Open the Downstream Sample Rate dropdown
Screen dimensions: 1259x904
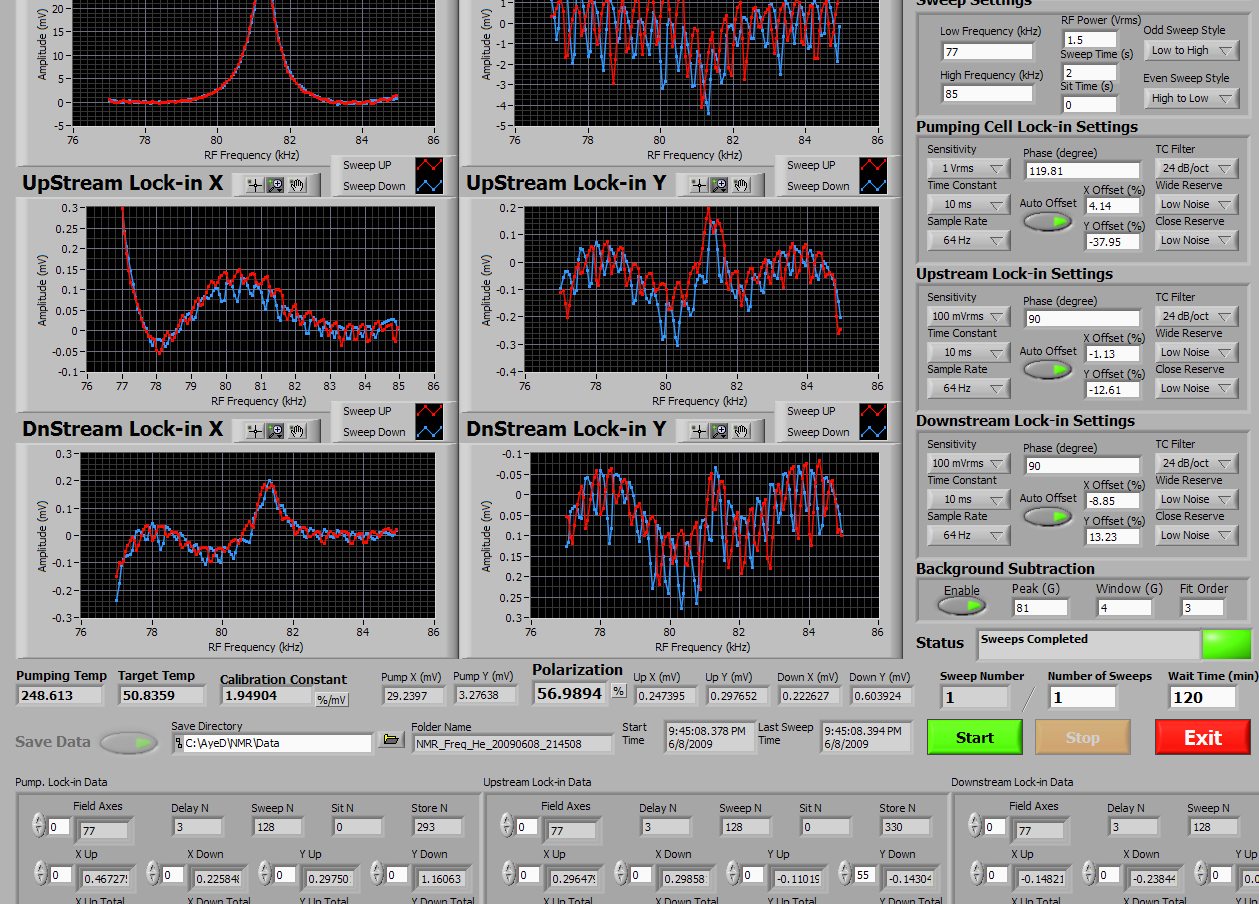click(968, 535)
